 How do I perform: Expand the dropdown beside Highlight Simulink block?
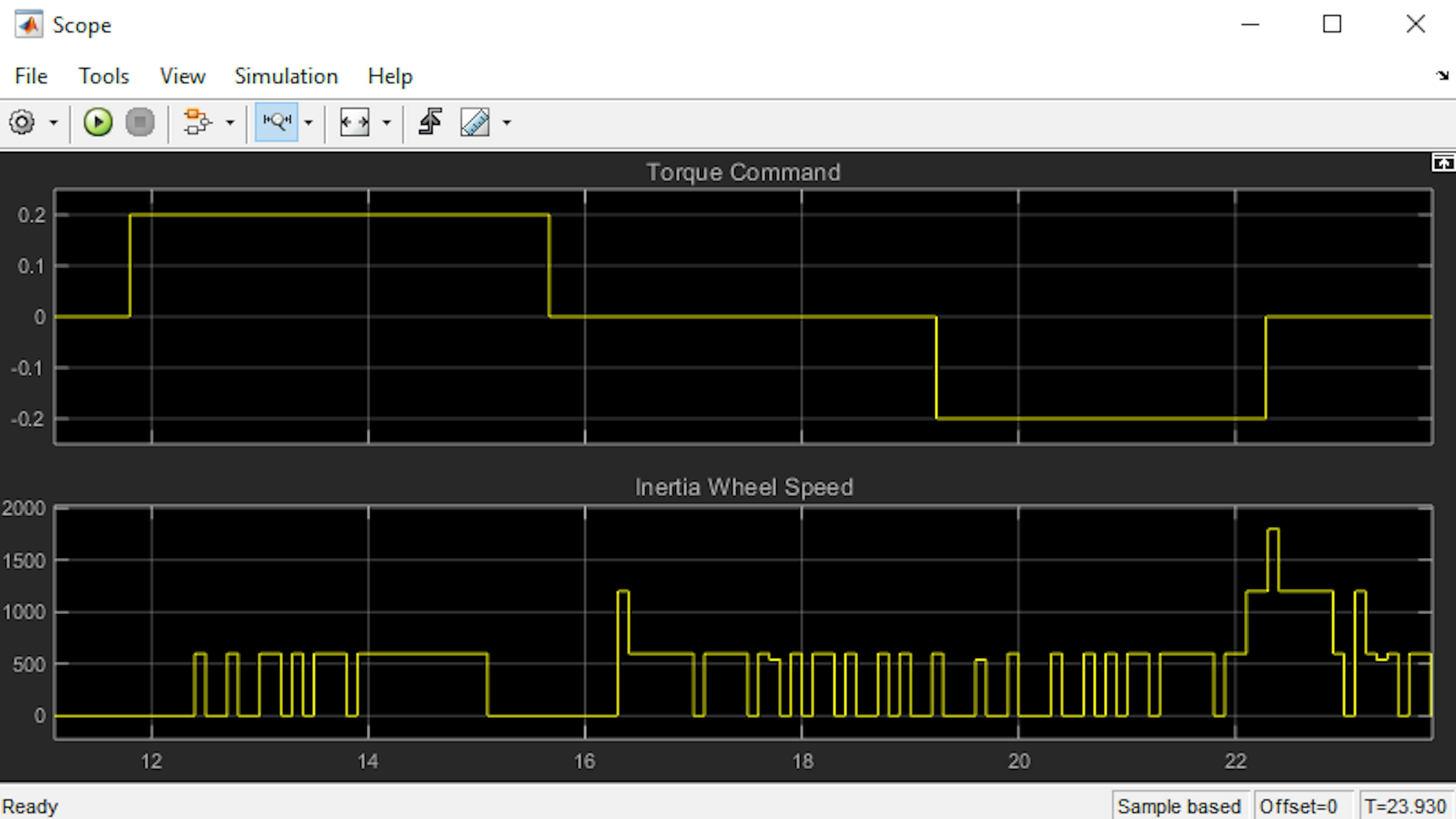coord(230,122)
